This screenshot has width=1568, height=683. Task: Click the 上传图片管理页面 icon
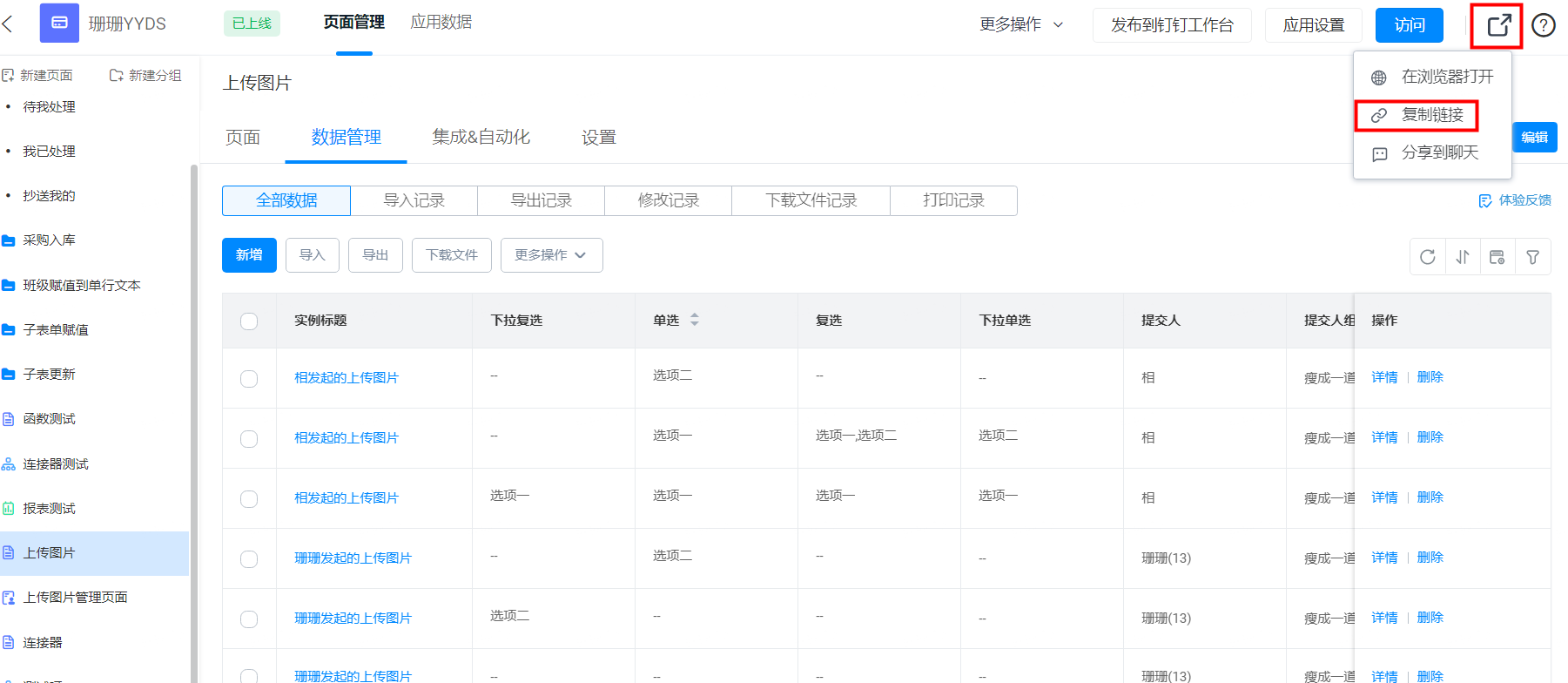(x=9, y=598)
